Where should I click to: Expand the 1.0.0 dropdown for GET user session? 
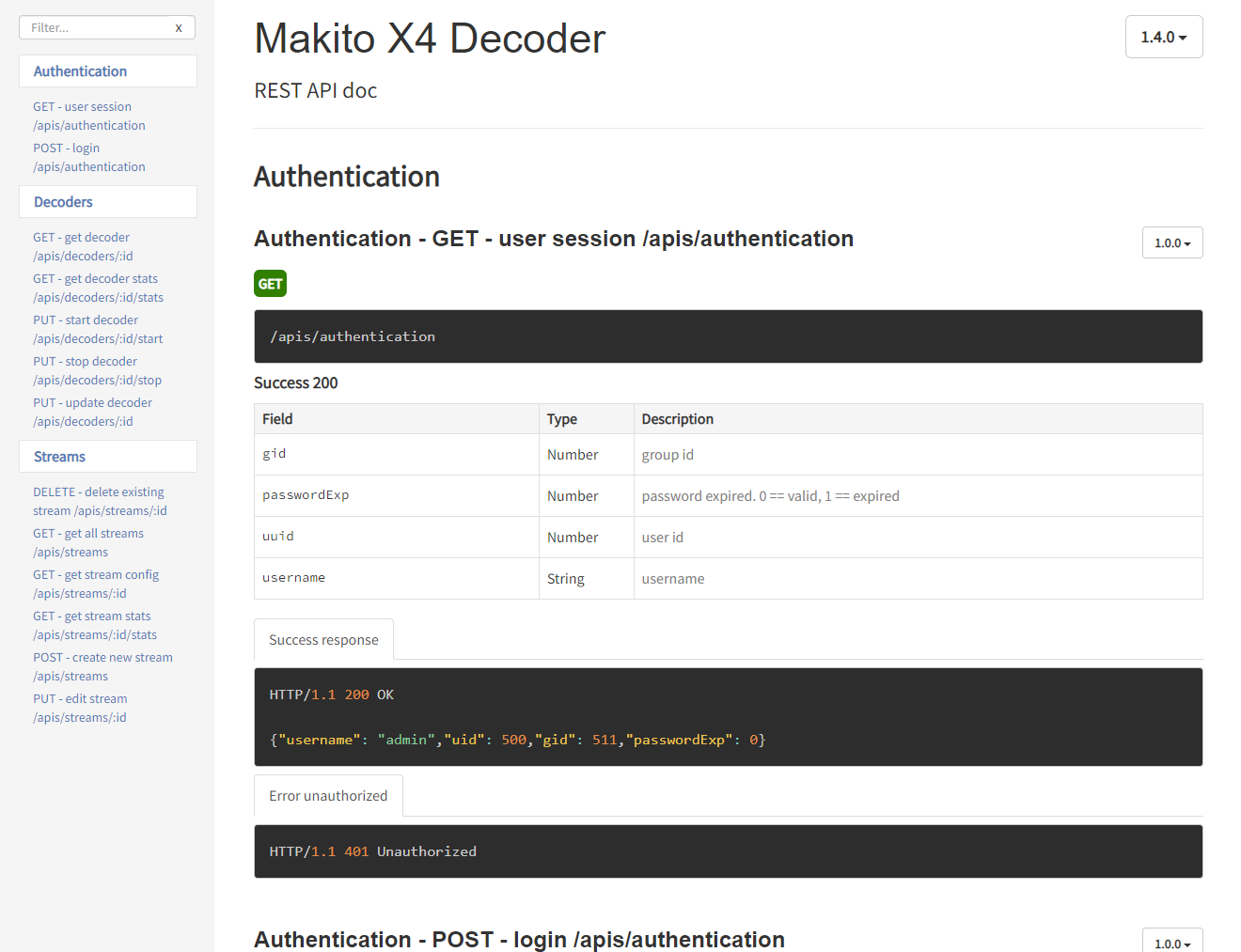[x=1171, y=243]
